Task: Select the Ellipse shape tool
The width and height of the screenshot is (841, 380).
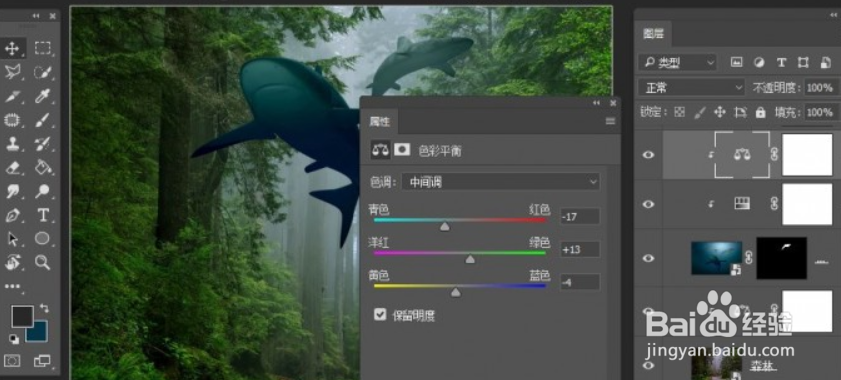Action: point(42,238)
